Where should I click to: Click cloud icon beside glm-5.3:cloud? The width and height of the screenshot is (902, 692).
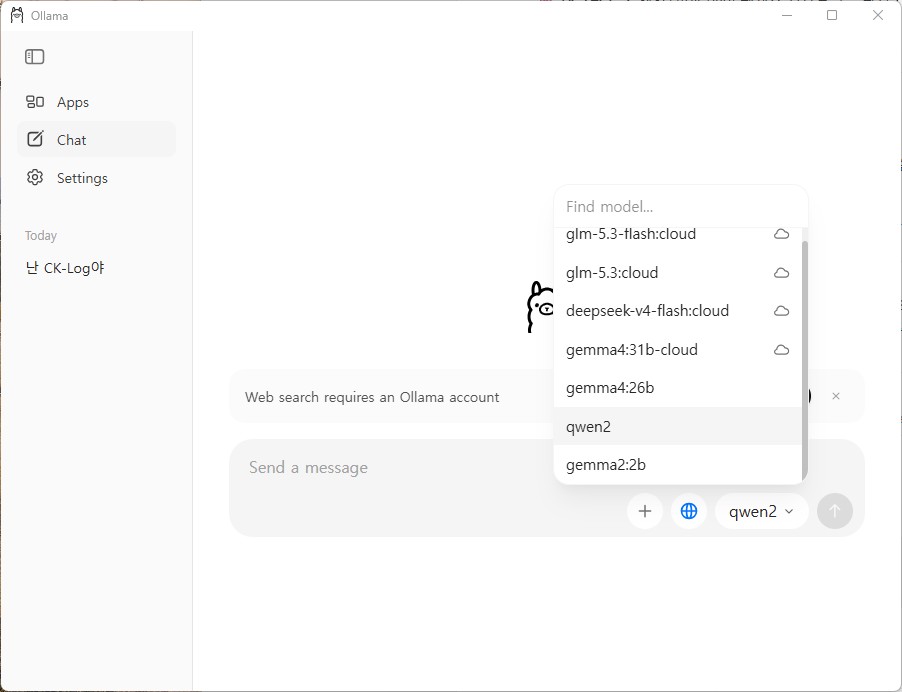tap(781, 273)
